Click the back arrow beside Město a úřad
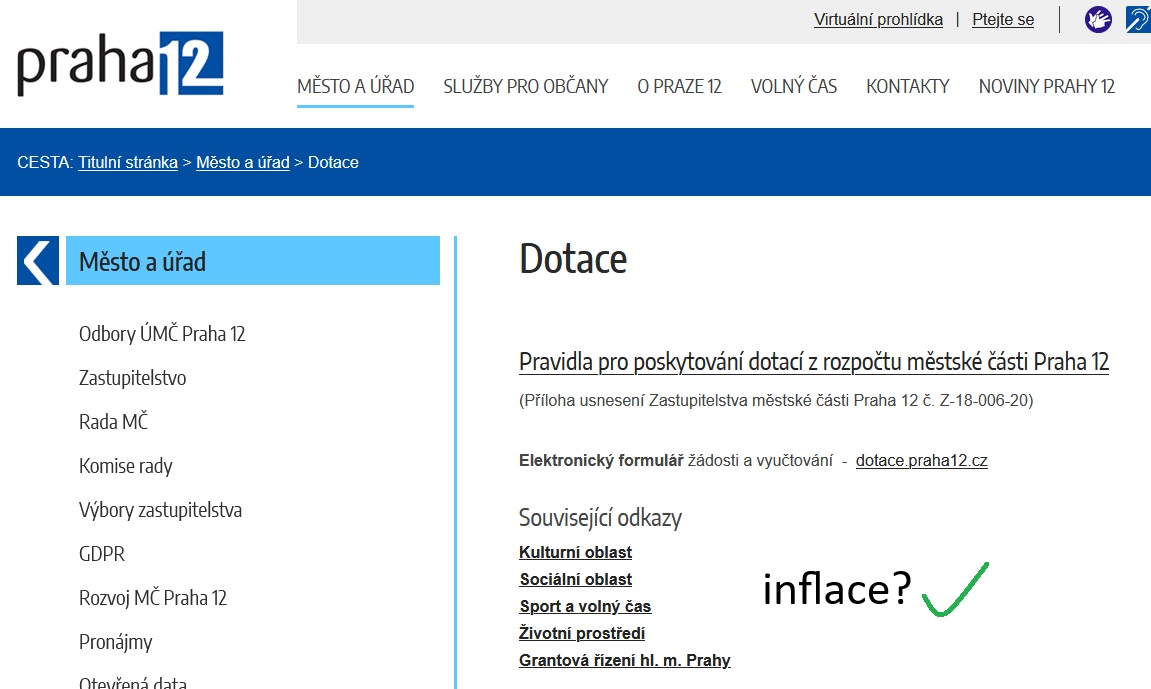This screenshot has width=1151, height=689. [x=38, y=262]
